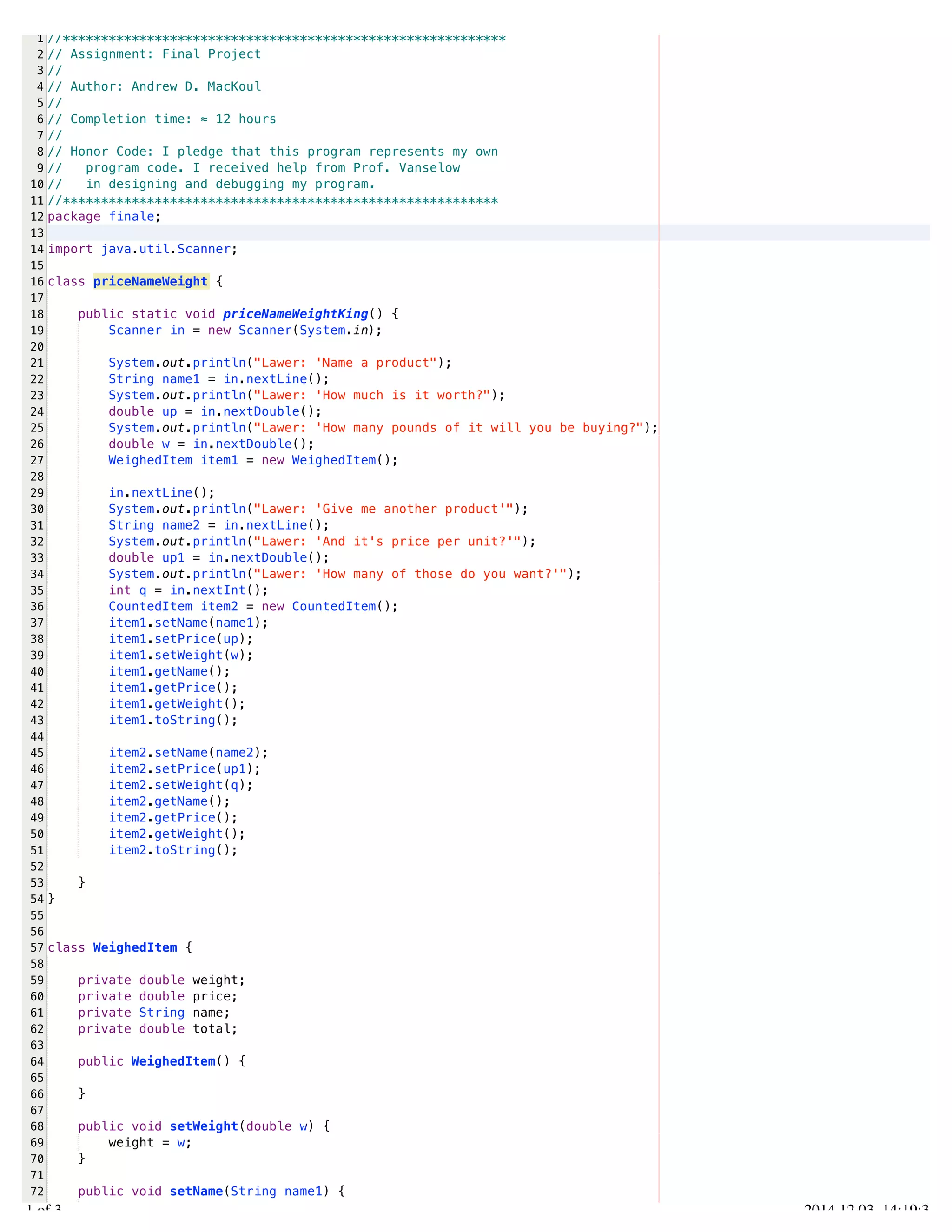952x1232 pixels.
Task: Click the setName method declaration on line 72
Action: click(x=212, y=1192)
